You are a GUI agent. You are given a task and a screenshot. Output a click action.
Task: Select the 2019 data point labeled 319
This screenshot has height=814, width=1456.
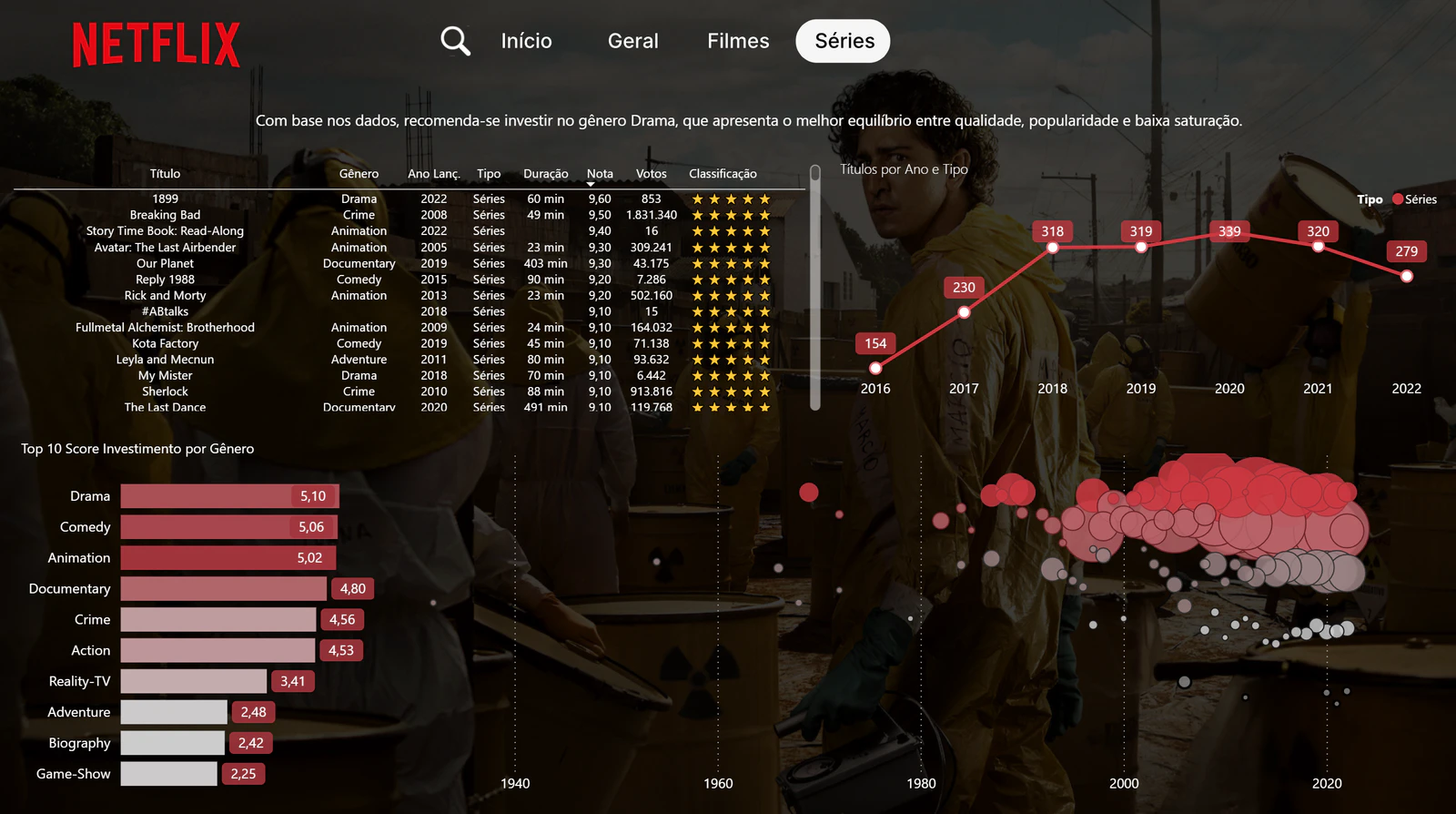[1141, 247]
